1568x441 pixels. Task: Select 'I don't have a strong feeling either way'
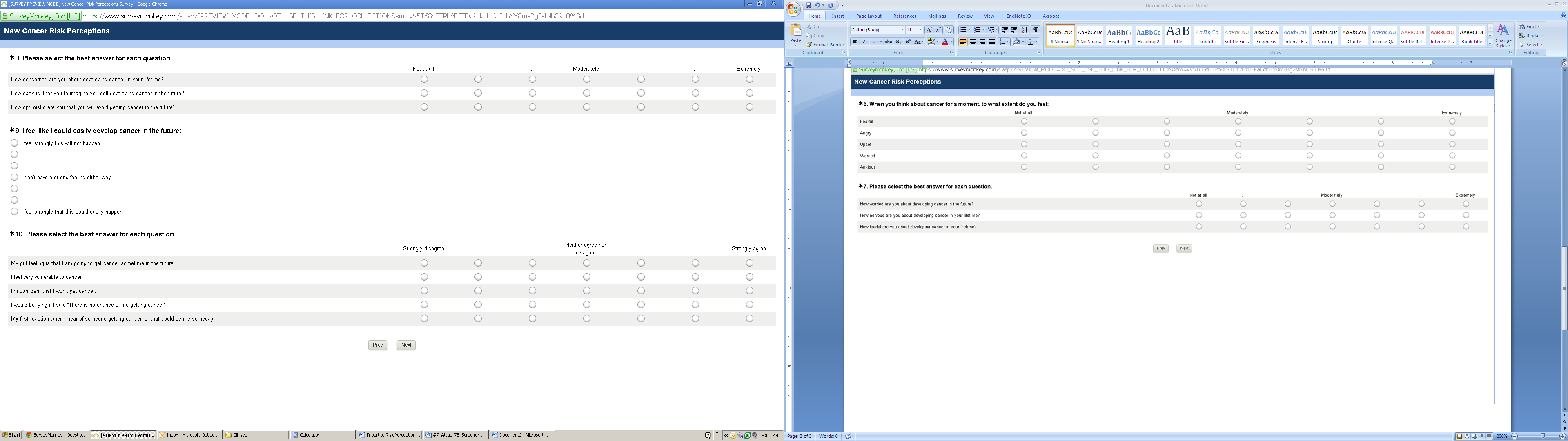click(15, 177)
